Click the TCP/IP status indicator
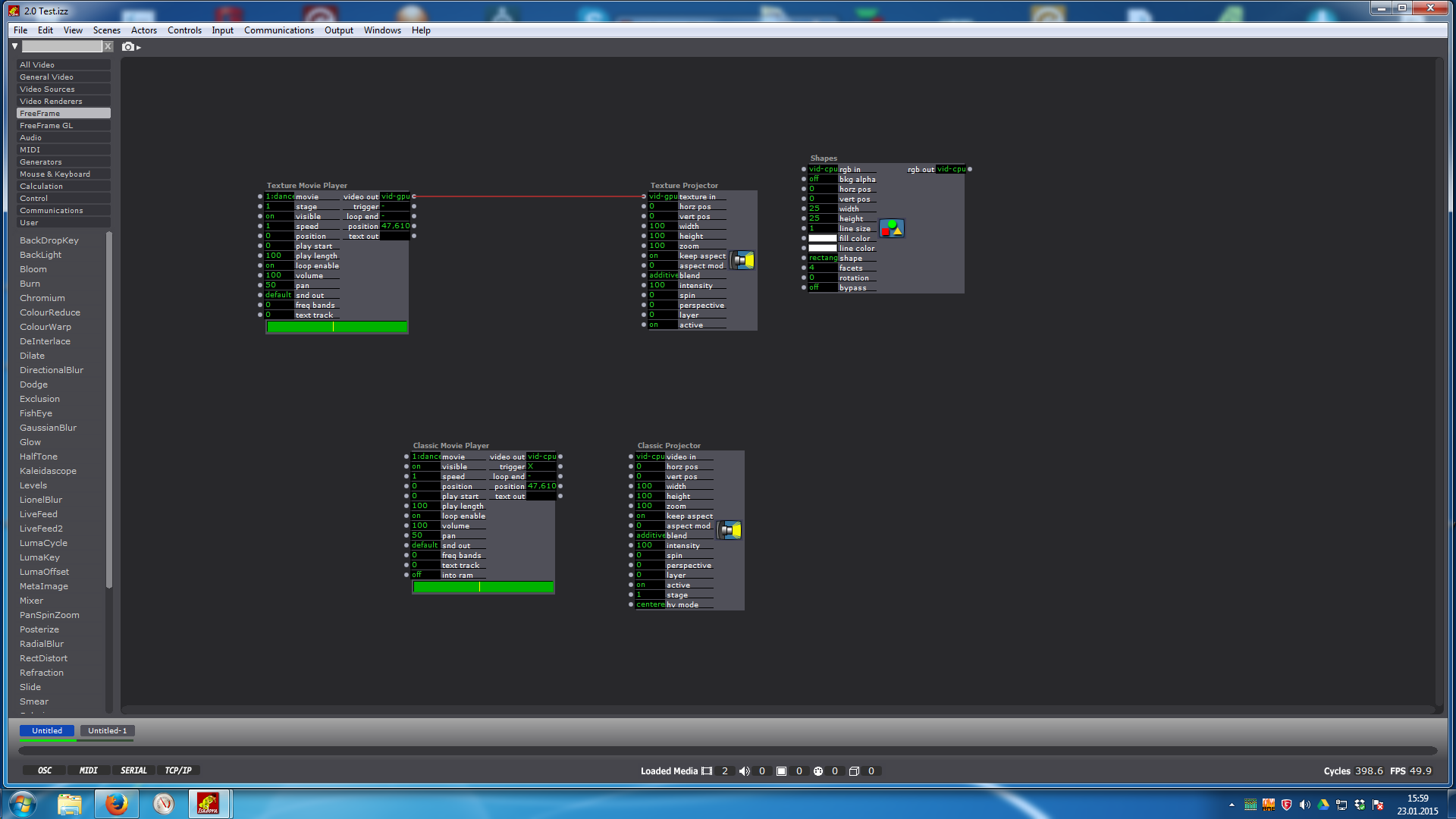Image resolution: width=1456 pixels, height=819 pixels. [178, 770]
